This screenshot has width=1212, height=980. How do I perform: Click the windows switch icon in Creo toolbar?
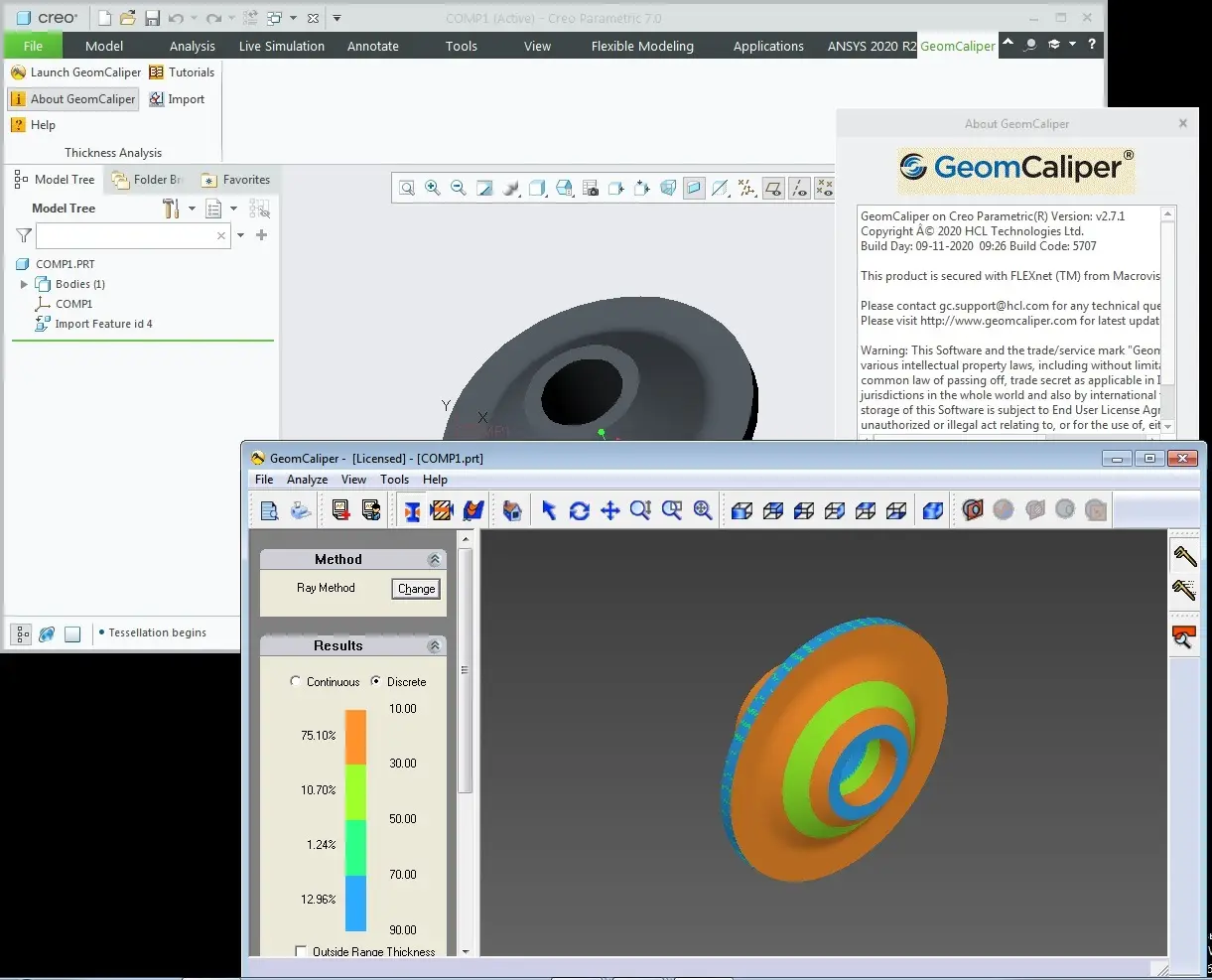click(273, 18)
